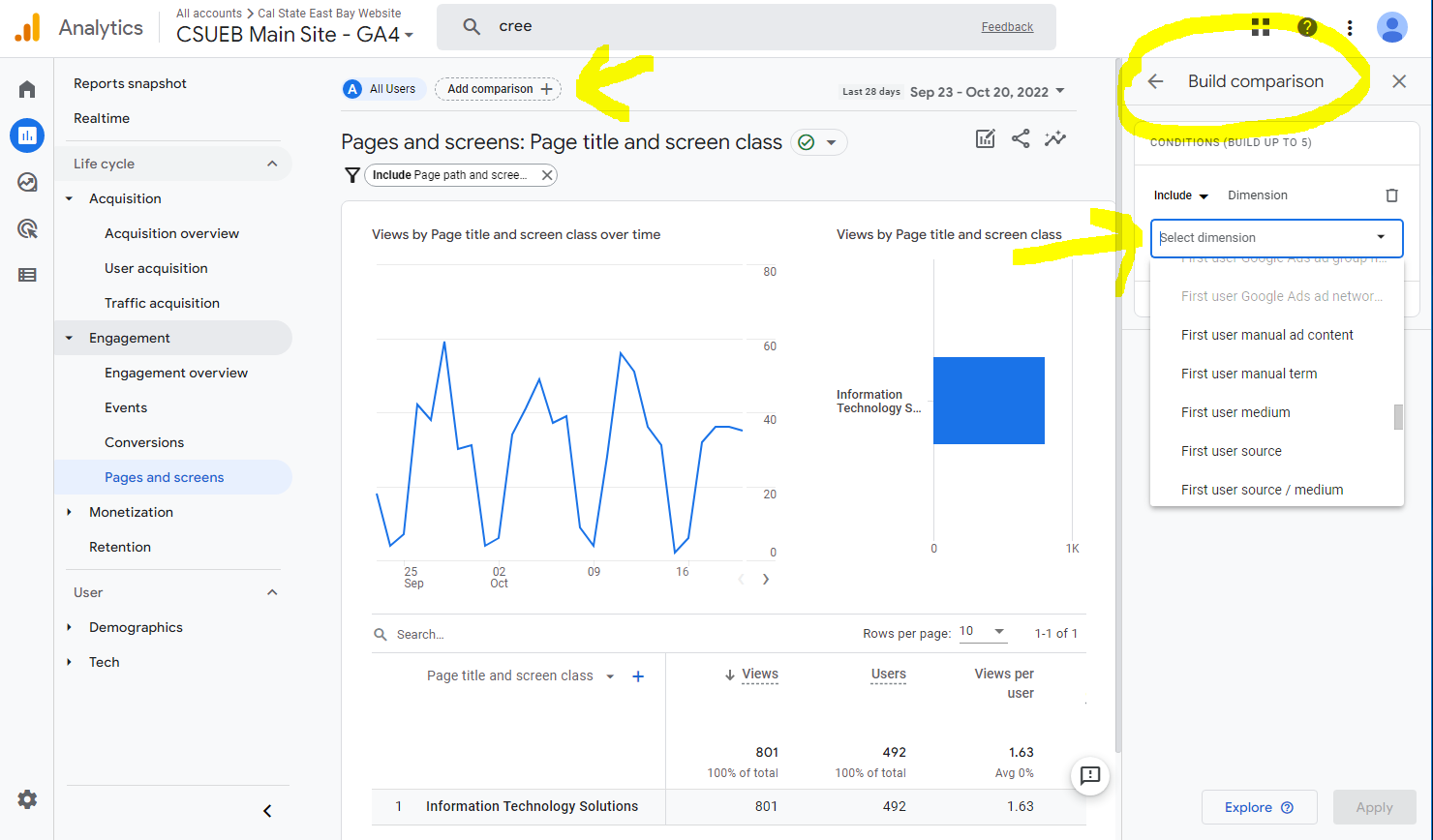
Task: Click the Customize report edit icon
Action: 986,138
